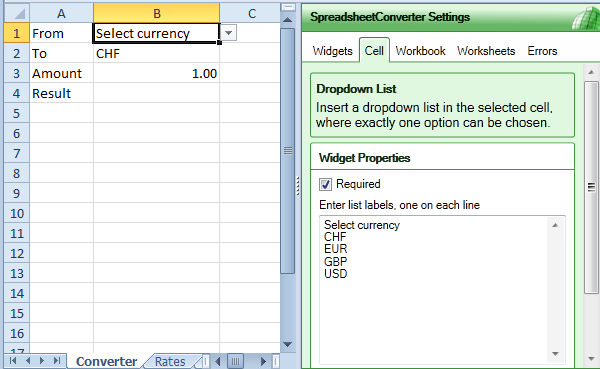Viewport: 600px width, 369px height.
Task: Click settings pane scroll up arrow
Action: [591, 72]
